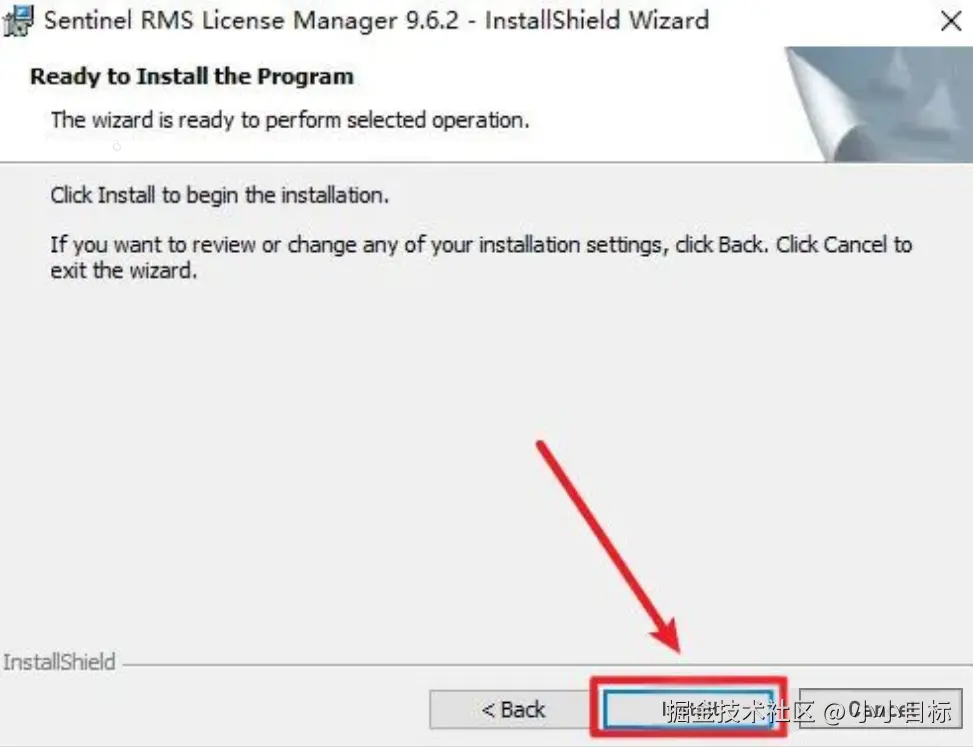Click the 'Ready to Install the Program' heading
The height and width of the screenshot is (747, 973).
tap(192, 76)
